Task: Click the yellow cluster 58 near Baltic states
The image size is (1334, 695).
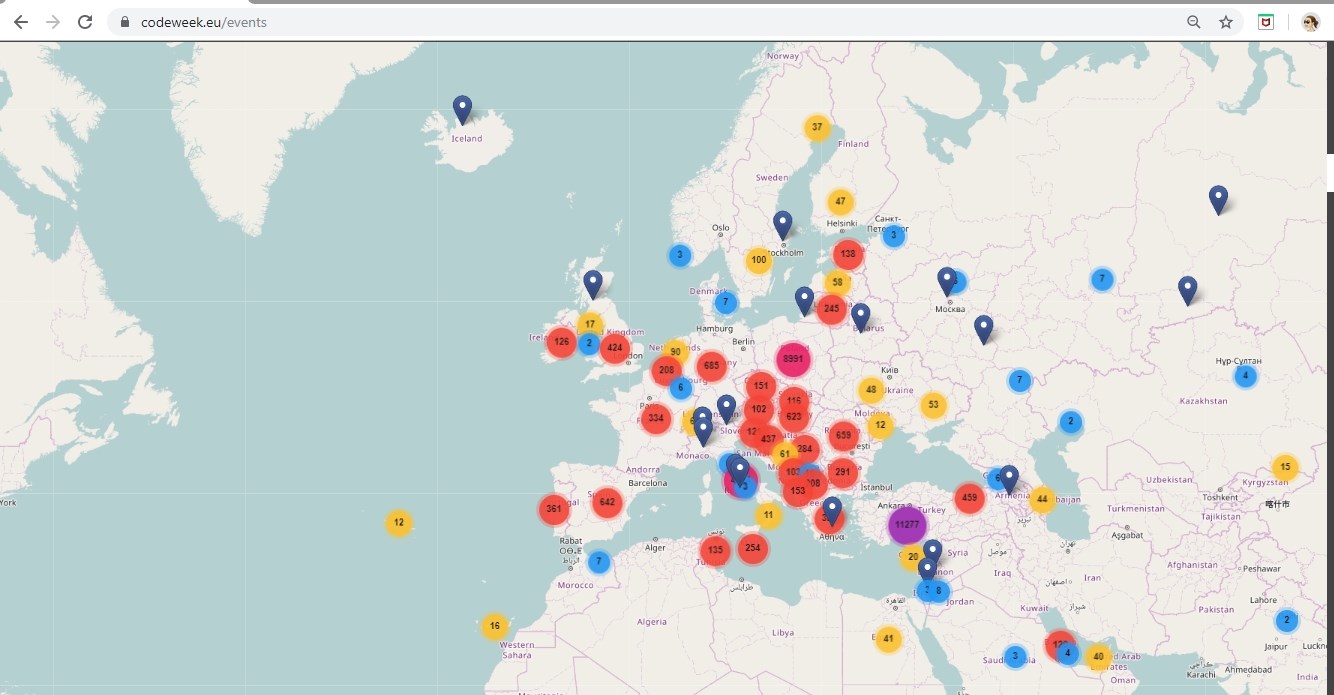Action: click(837, 283)
